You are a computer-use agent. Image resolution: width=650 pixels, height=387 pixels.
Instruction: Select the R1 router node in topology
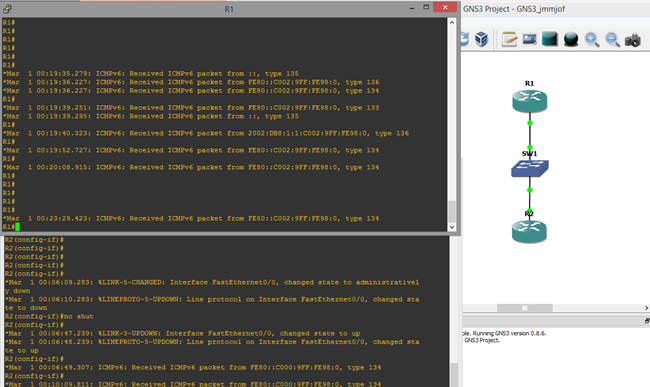point(529,101)
